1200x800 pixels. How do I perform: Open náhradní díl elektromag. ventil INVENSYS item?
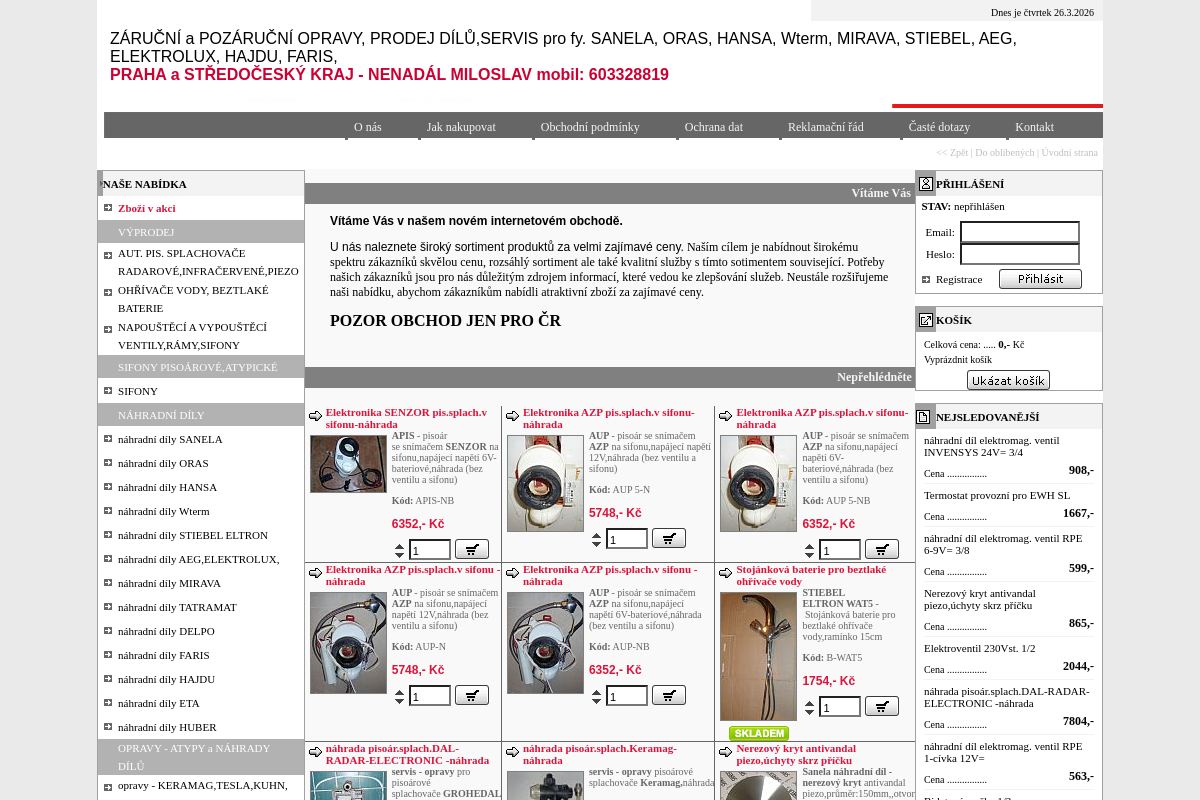[x=992, y=446]
